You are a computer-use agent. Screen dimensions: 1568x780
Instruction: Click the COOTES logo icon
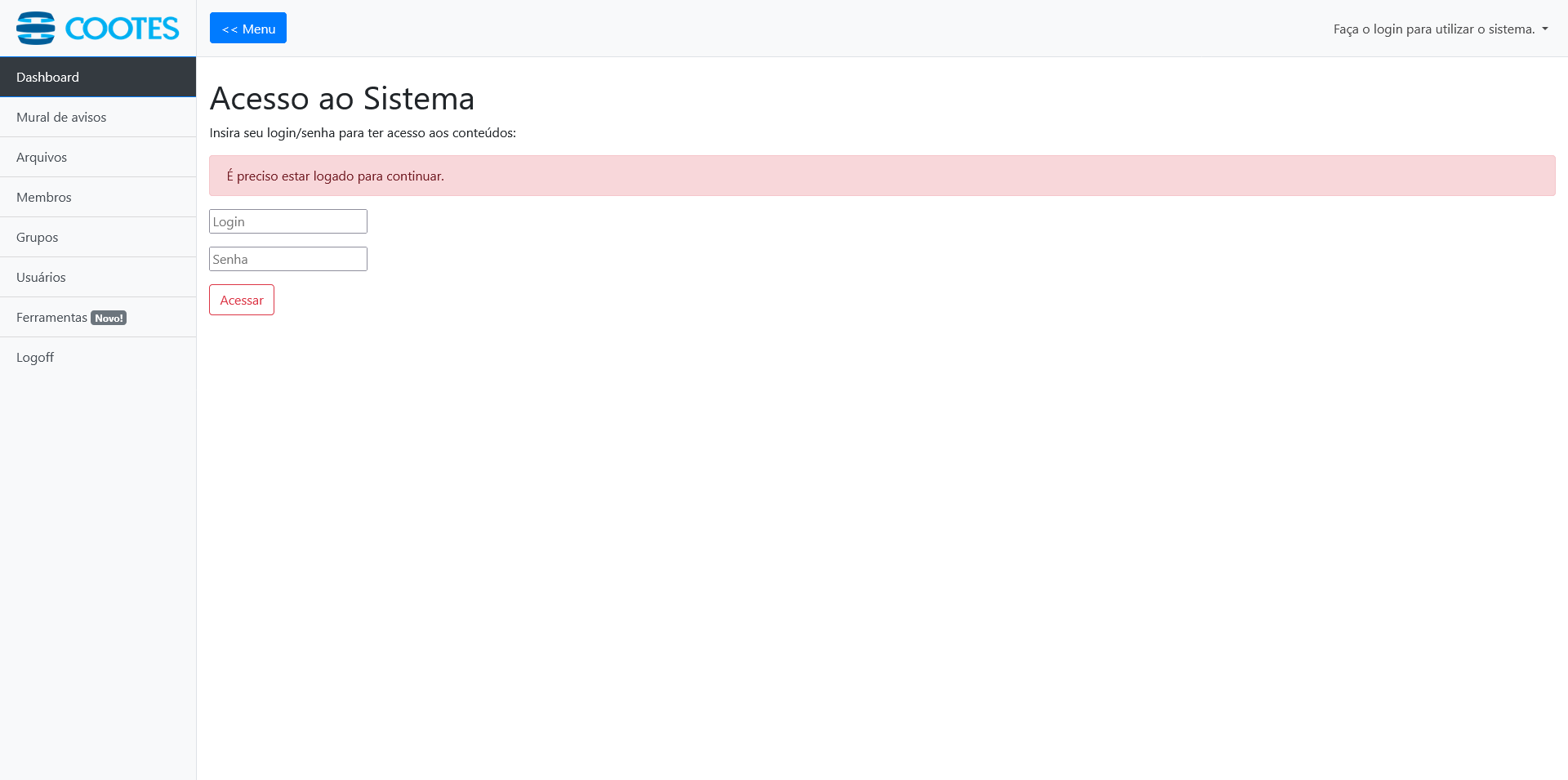36,27
